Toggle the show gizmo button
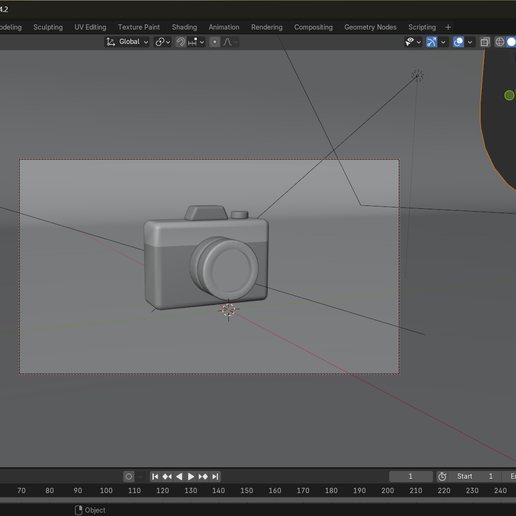 point(432,42)
